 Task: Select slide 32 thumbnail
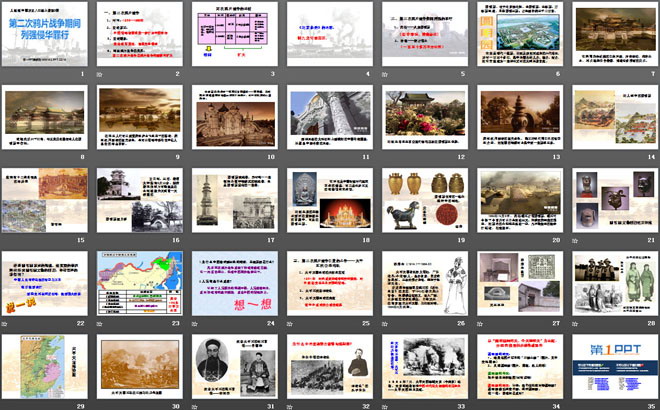coord(330,367)
